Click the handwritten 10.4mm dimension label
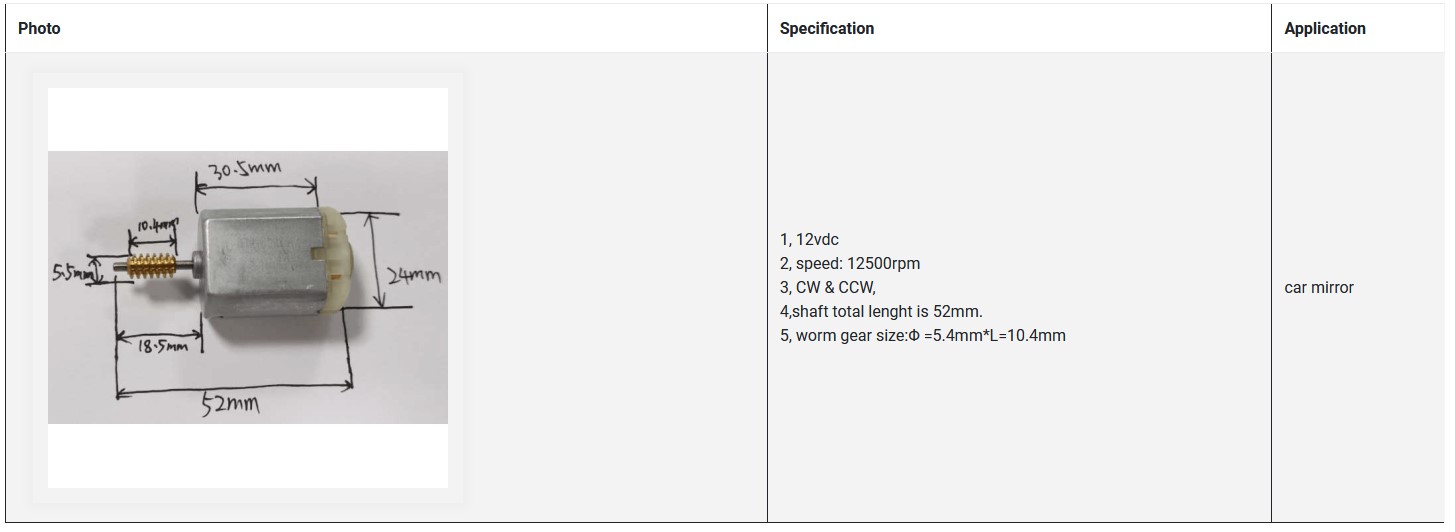 (156, 227)
